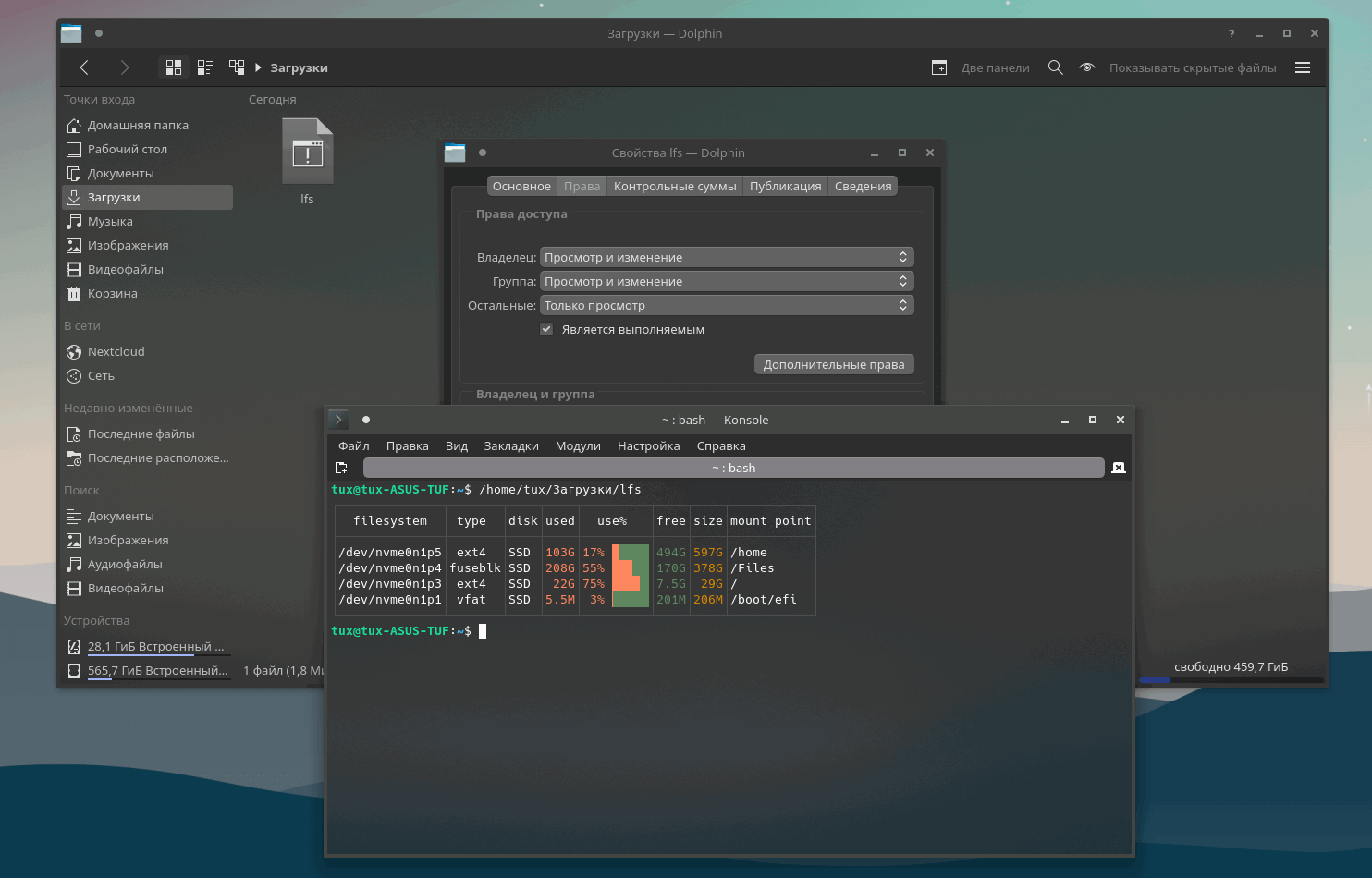
Task: Open the Остальные permissions dropdown
Action: pos(728,305)
